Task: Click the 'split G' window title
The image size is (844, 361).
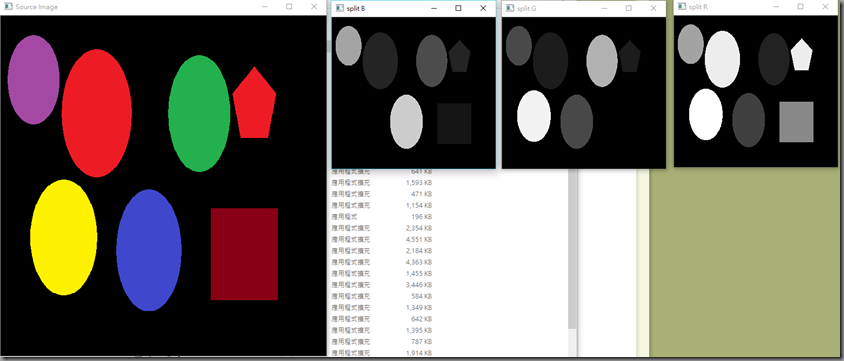Action: pyautogui.click(x=526, y=8)
